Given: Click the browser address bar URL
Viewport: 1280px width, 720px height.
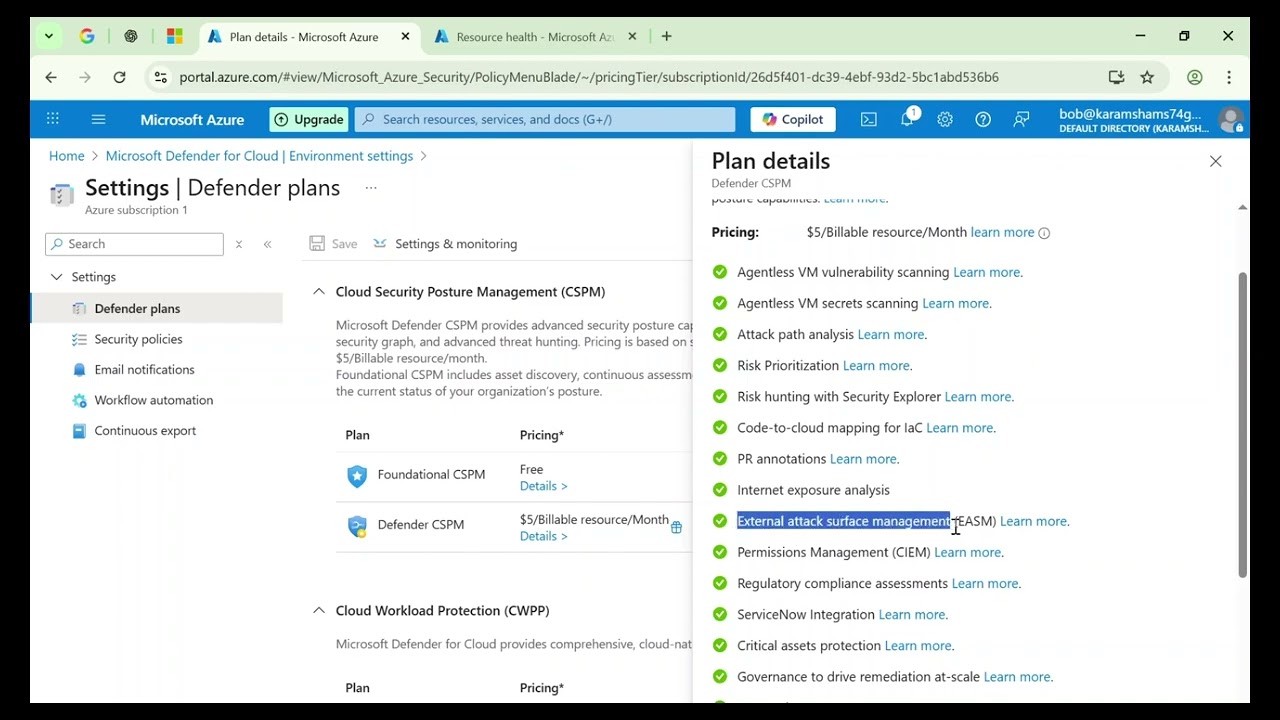Looking at the screenshot, I should (x=589, y=77).
